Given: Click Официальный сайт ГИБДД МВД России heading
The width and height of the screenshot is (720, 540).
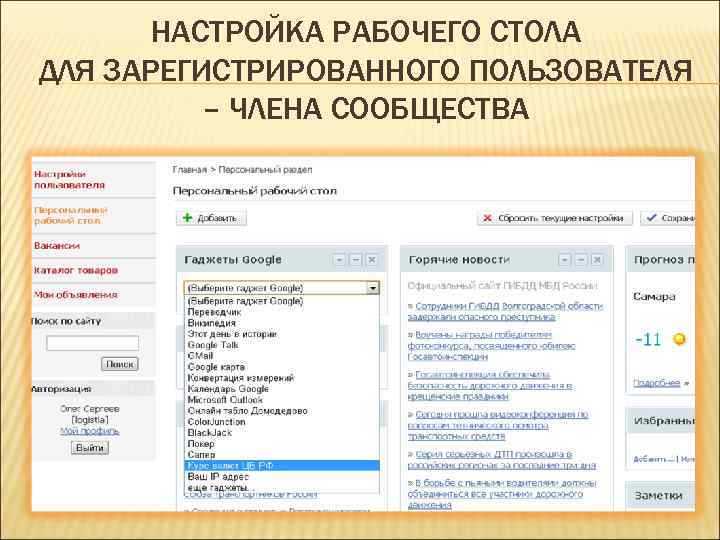Looking at the screenshot, I should click(503, 286).
